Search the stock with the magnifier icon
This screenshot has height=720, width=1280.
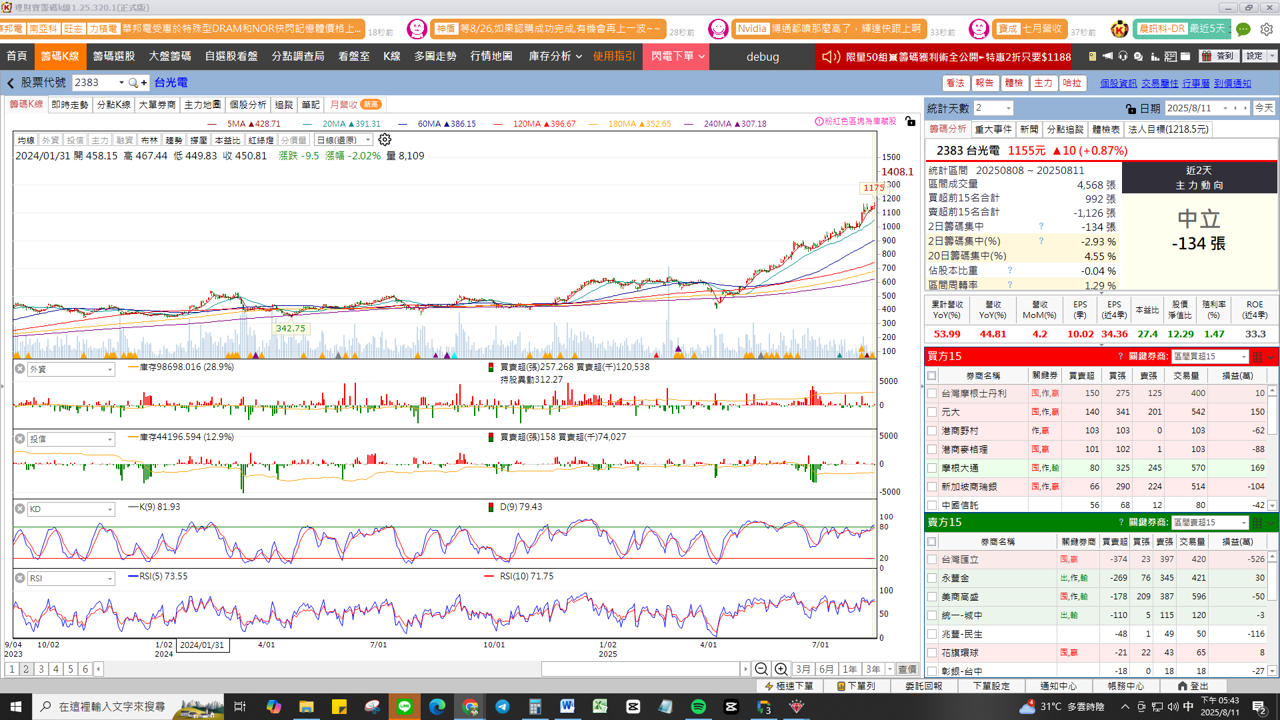point(134,83)
